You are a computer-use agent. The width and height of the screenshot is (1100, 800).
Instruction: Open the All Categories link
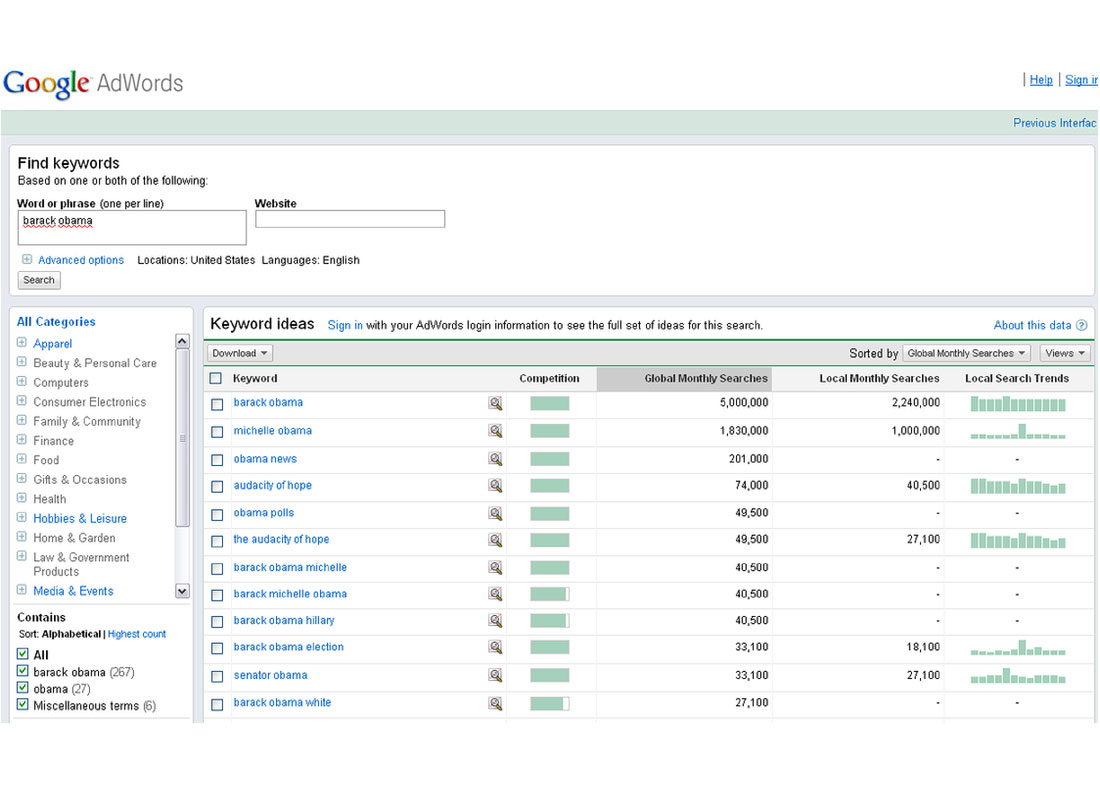pos(56,322)
